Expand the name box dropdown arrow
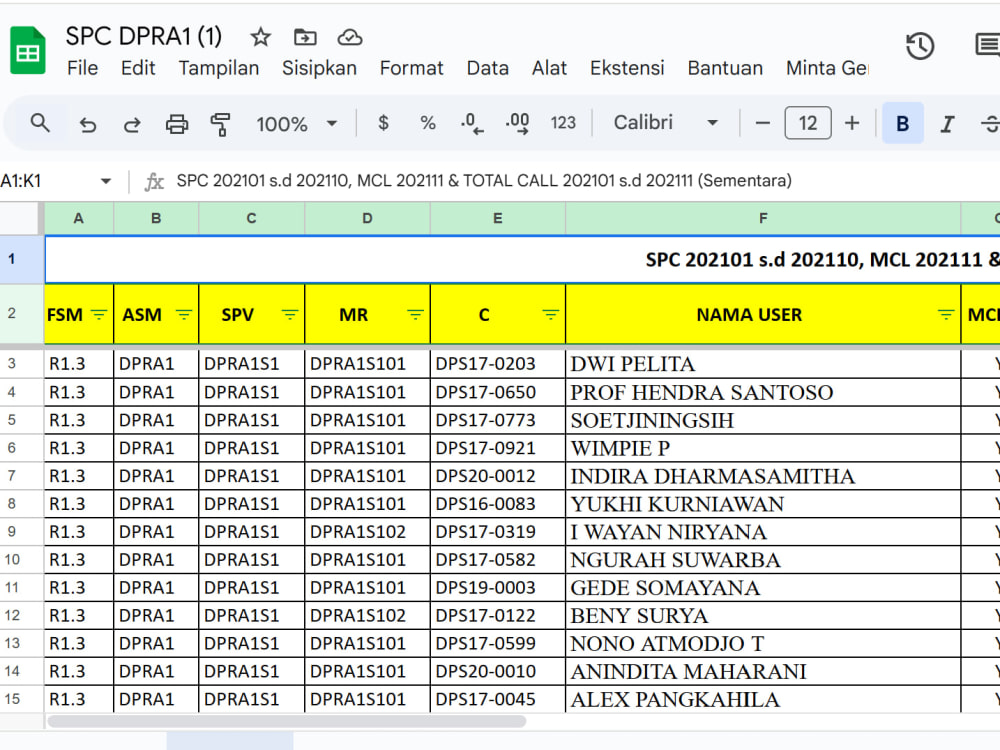 (106, 181)
